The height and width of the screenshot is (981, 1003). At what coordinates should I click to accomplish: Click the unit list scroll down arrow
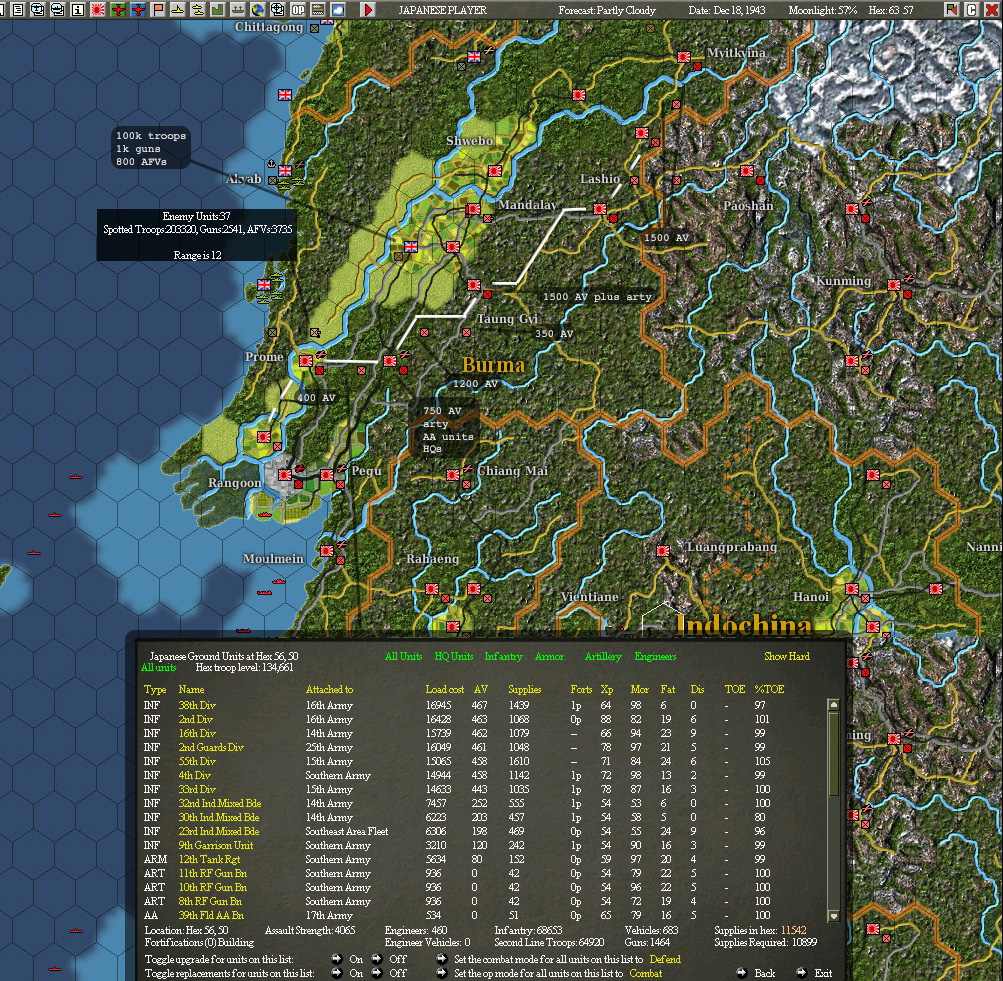[833, 916]
